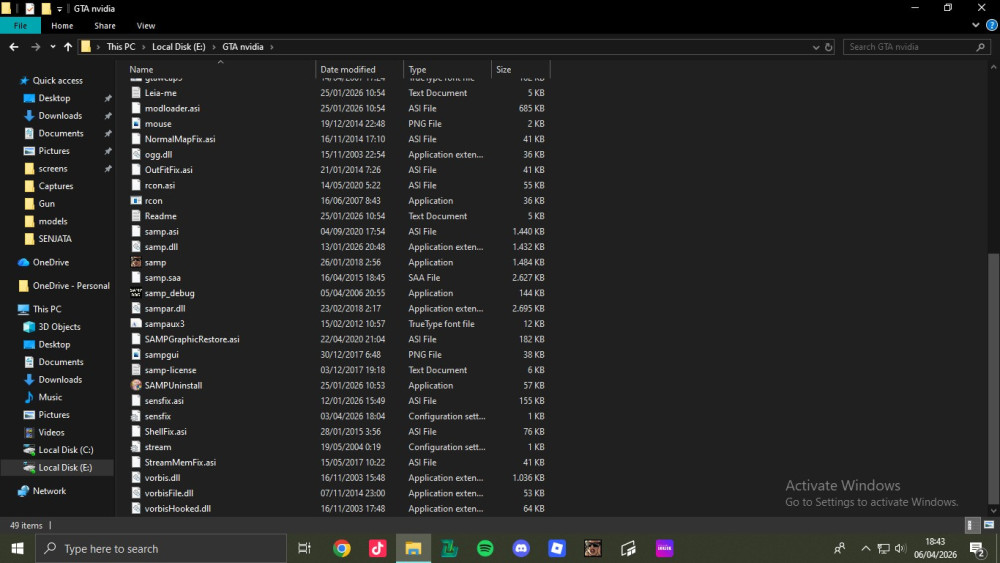The width and height of the screenshot is (1000, 563).
Task: Open Local Disk (C:) in sidebar
Action: [x=65, y=450]
